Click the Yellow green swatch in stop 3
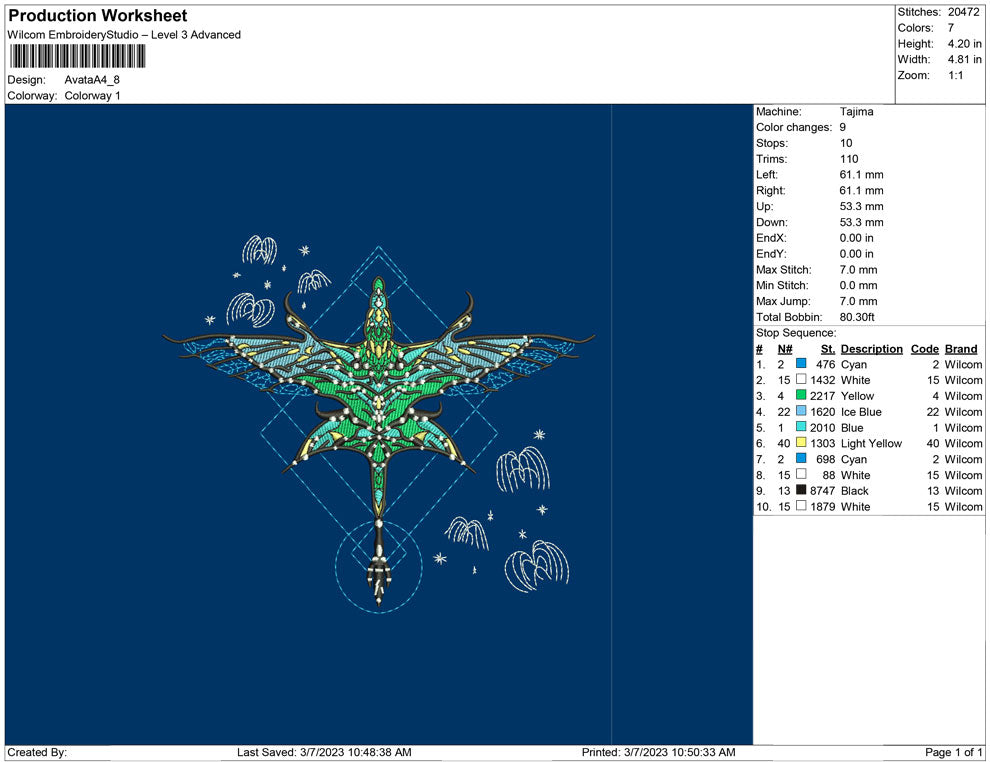Viewport: 990px width, 762px height. pyautogui.click(x=801, y=395)
